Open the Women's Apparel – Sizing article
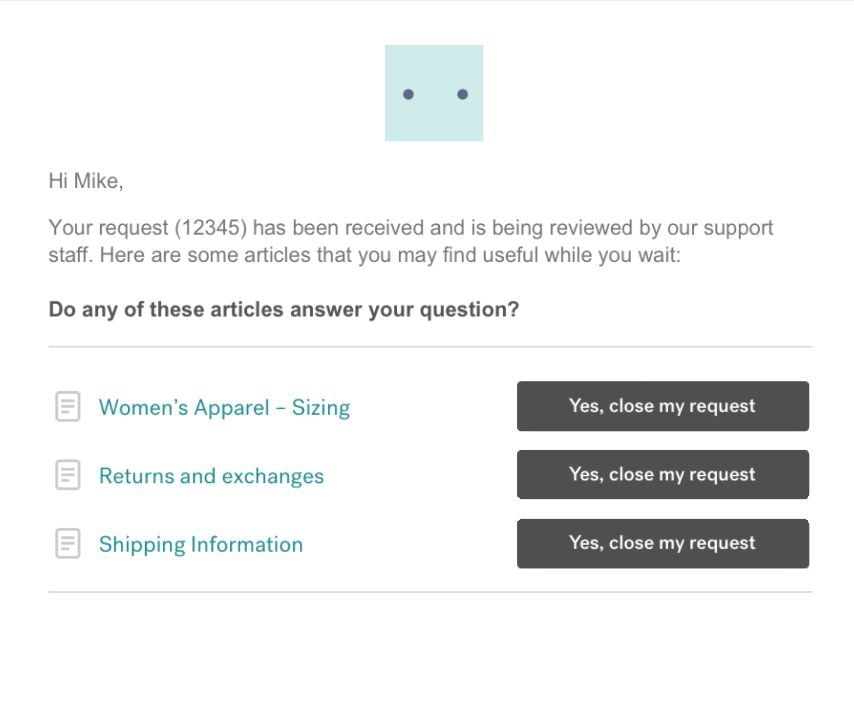The image size is (854, 712). click(224, 407)
